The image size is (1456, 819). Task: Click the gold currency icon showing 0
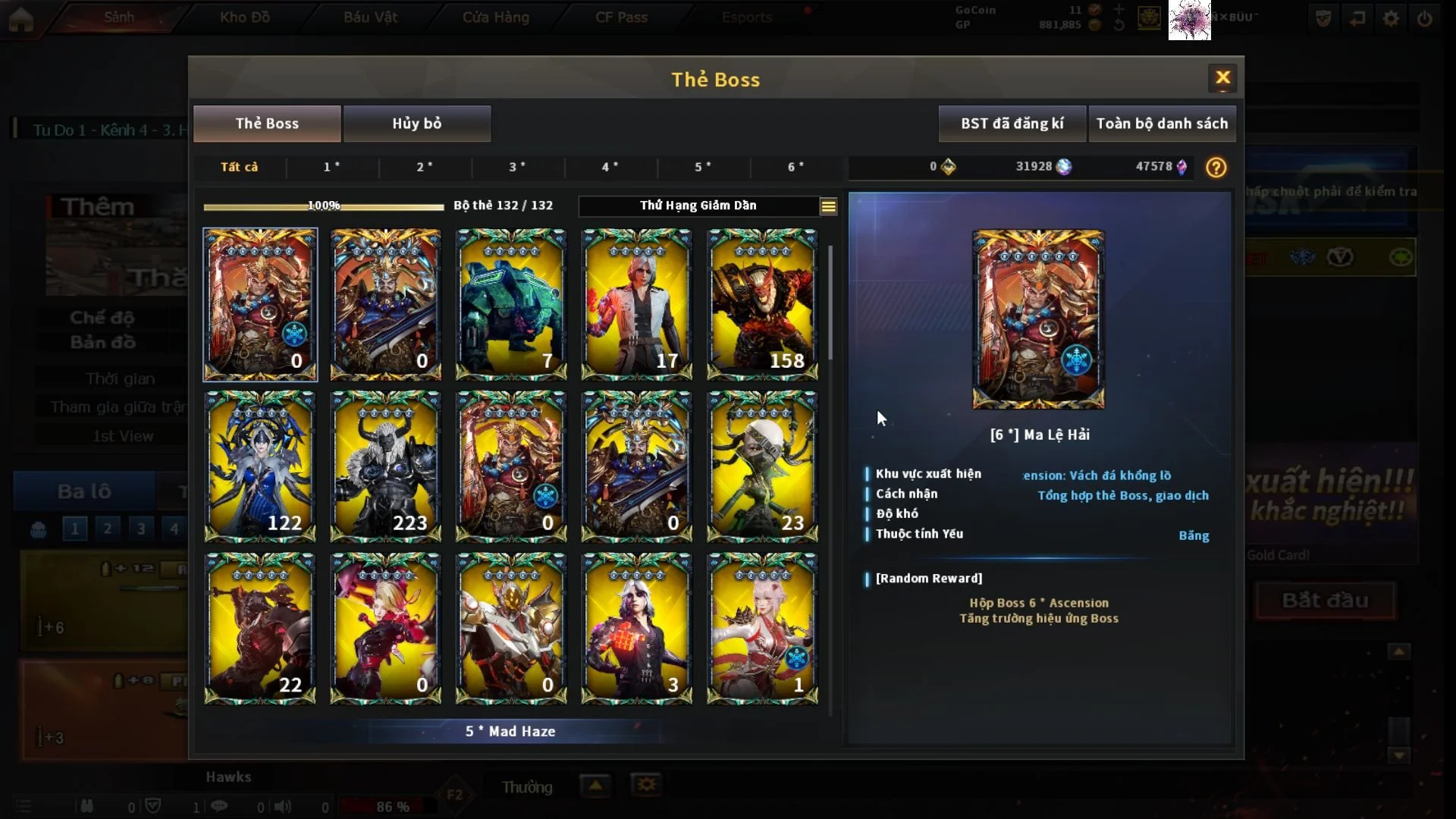(948, 167)
